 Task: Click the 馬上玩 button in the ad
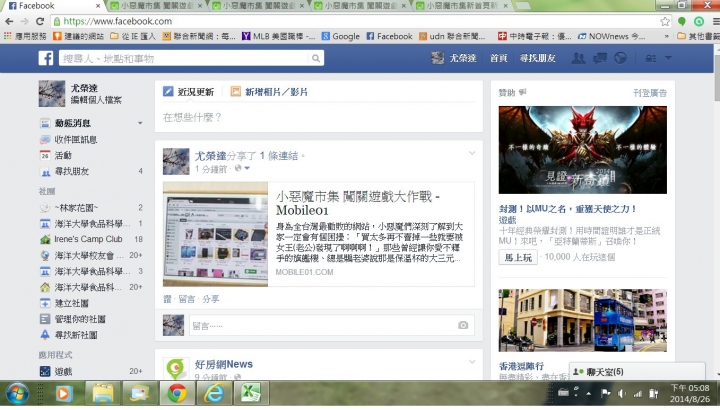coord(518,257)
